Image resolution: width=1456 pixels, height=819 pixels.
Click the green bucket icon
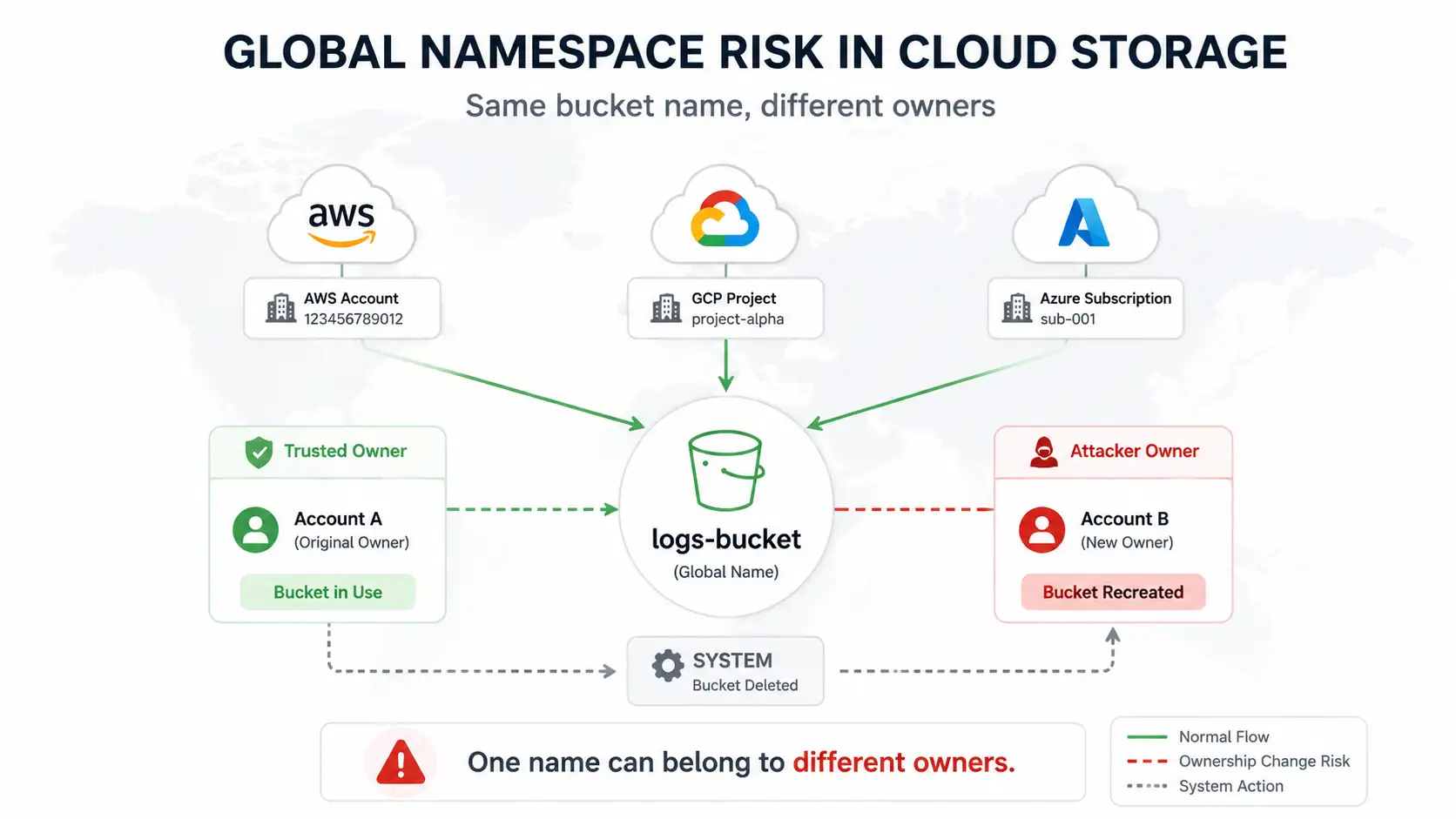[x=726, y=470]
